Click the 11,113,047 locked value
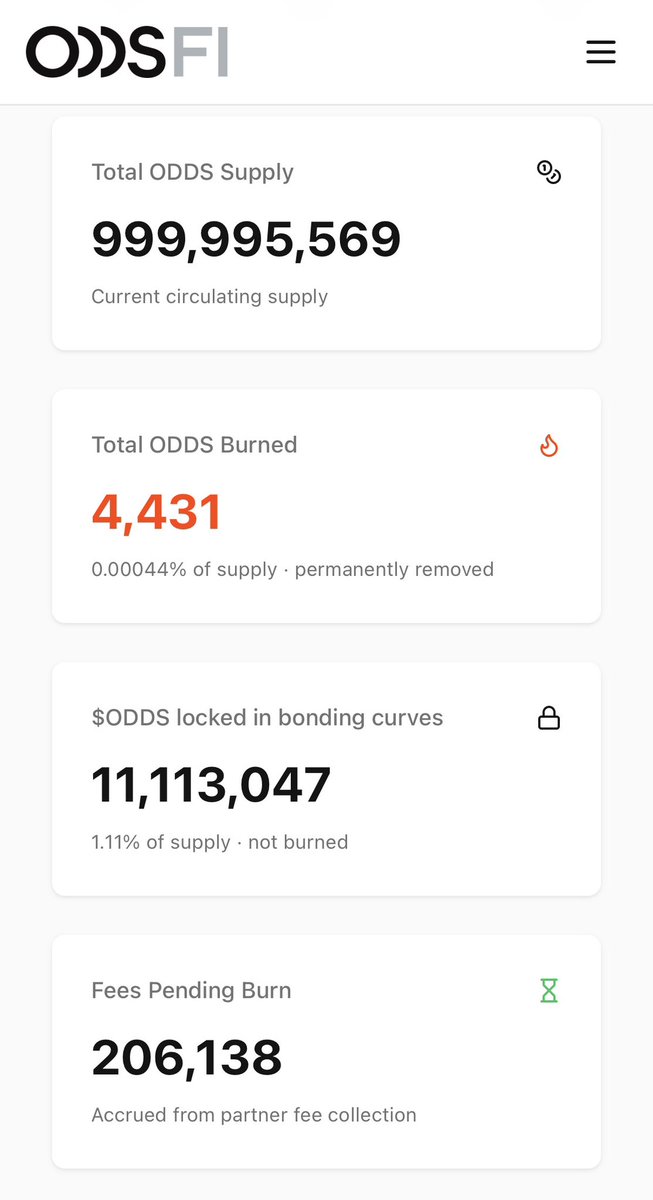The width and height of the screenshot is (653, 1200). tap(211, 786)
